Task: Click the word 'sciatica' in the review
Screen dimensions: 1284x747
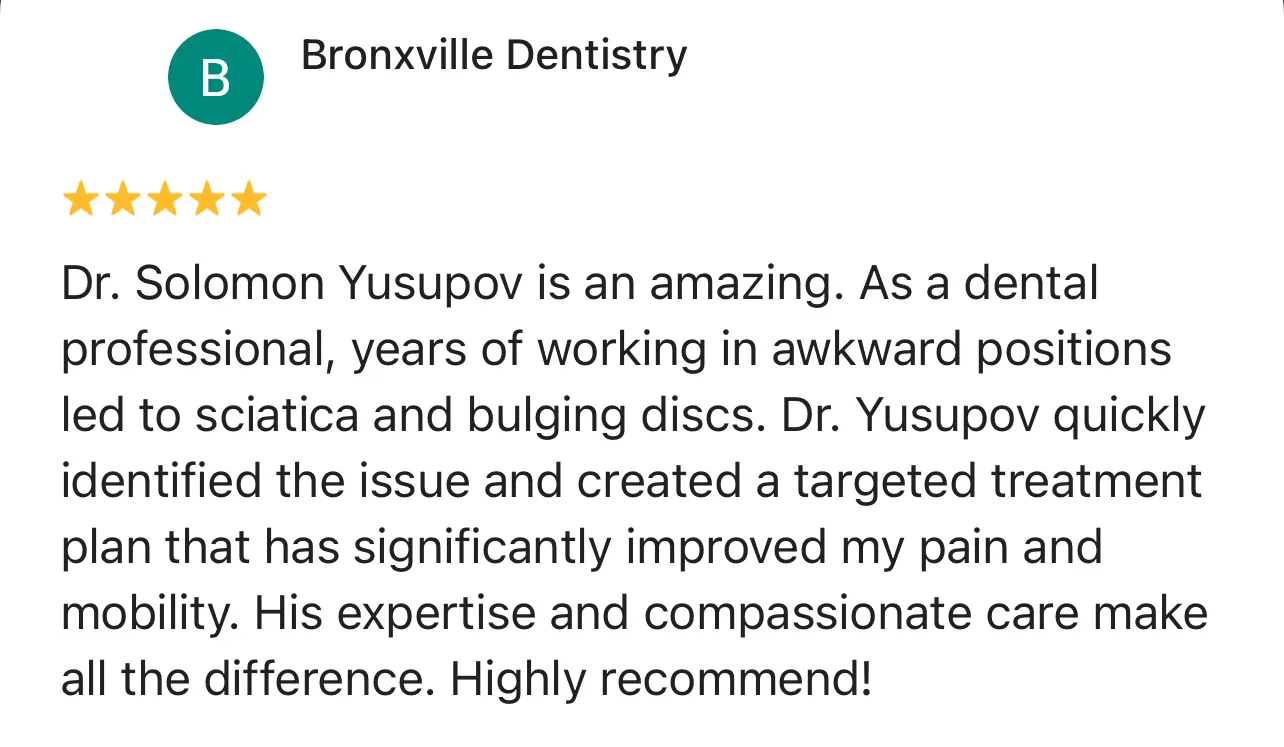Action: pos(276,417)
